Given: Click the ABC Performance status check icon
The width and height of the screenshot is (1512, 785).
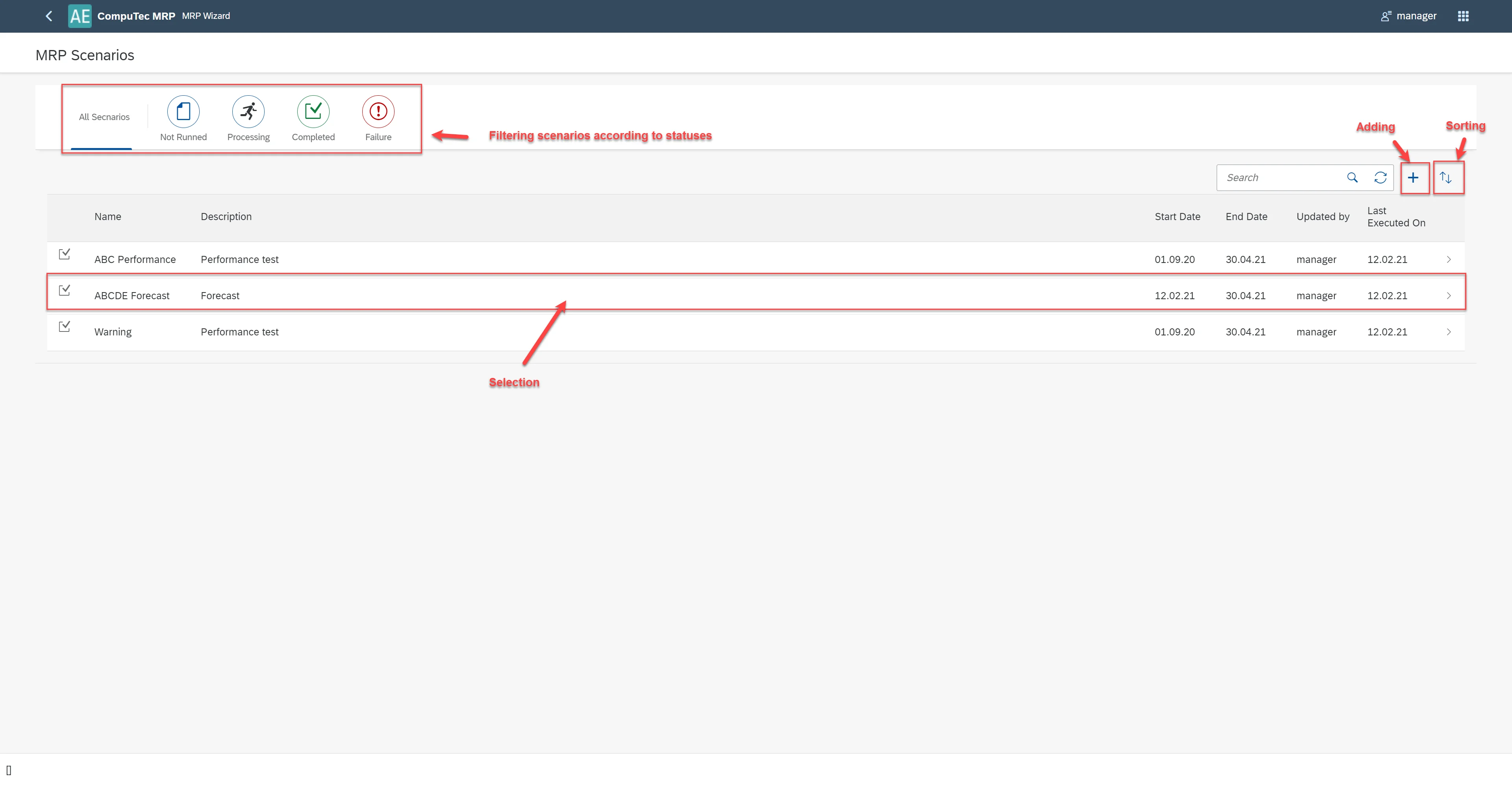Looking at the screenshot, I should point(65,254).
